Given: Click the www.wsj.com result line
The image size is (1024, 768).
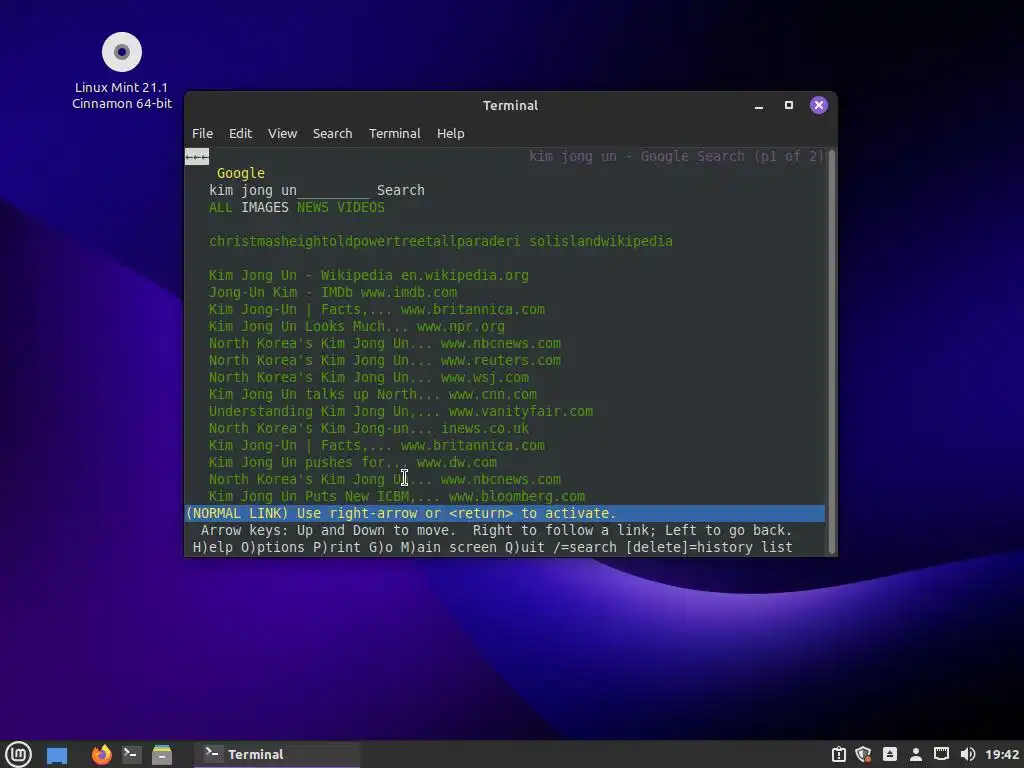Looking at the screenshot, I should [369, 377].
